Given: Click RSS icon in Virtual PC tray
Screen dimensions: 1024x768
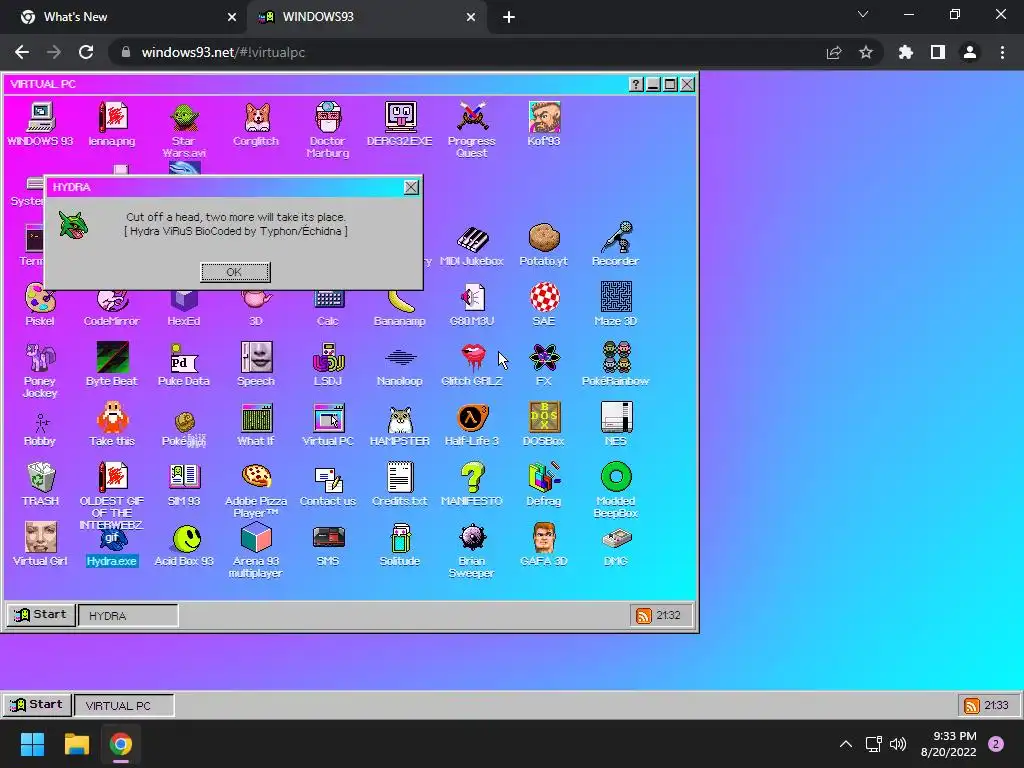Looking at the screenshot, I should [x=644, y=615].
